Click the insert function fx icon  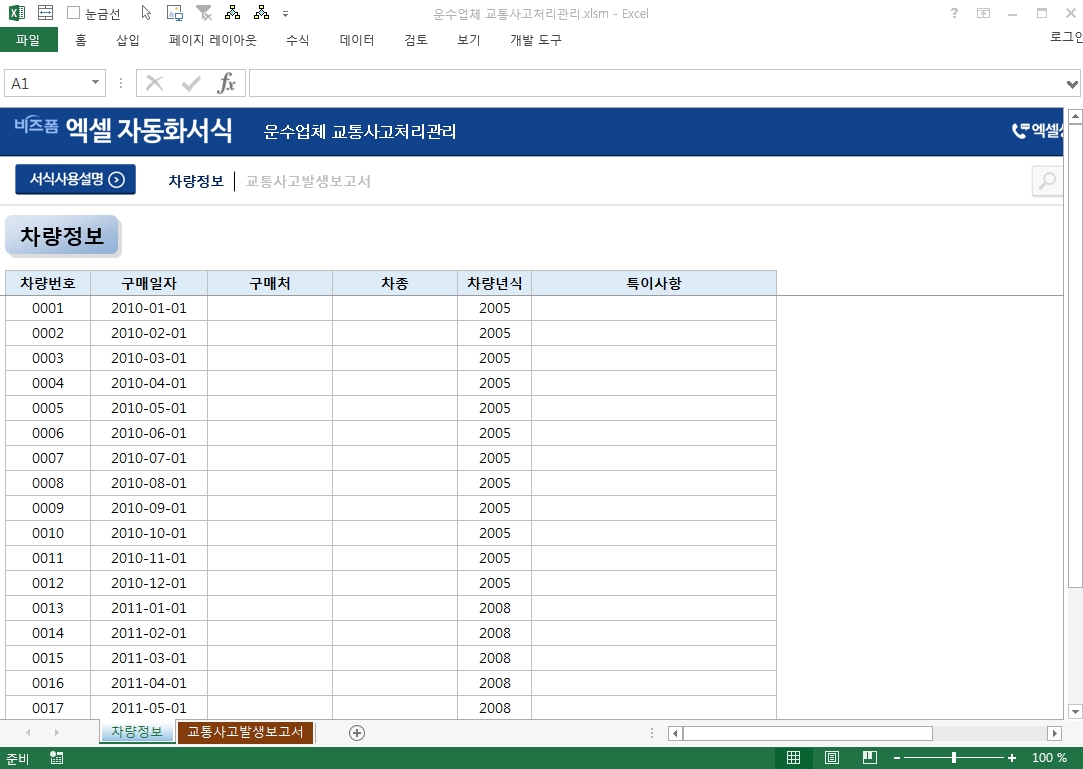tap(227, 84)
